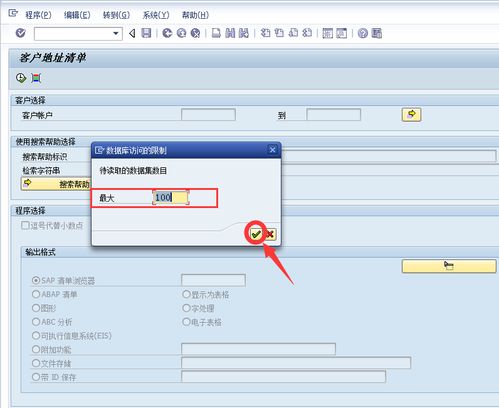
Task: Open the command field dropdown arrow
Action: (116, 34)
